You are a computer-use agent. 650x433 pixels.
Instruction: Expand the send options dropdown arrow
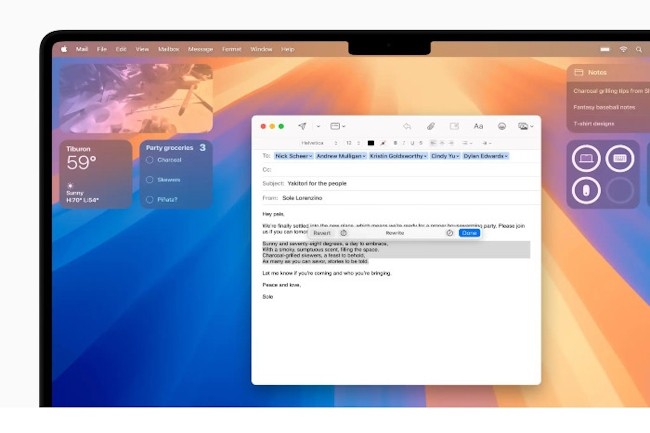[x=318, y=127]
